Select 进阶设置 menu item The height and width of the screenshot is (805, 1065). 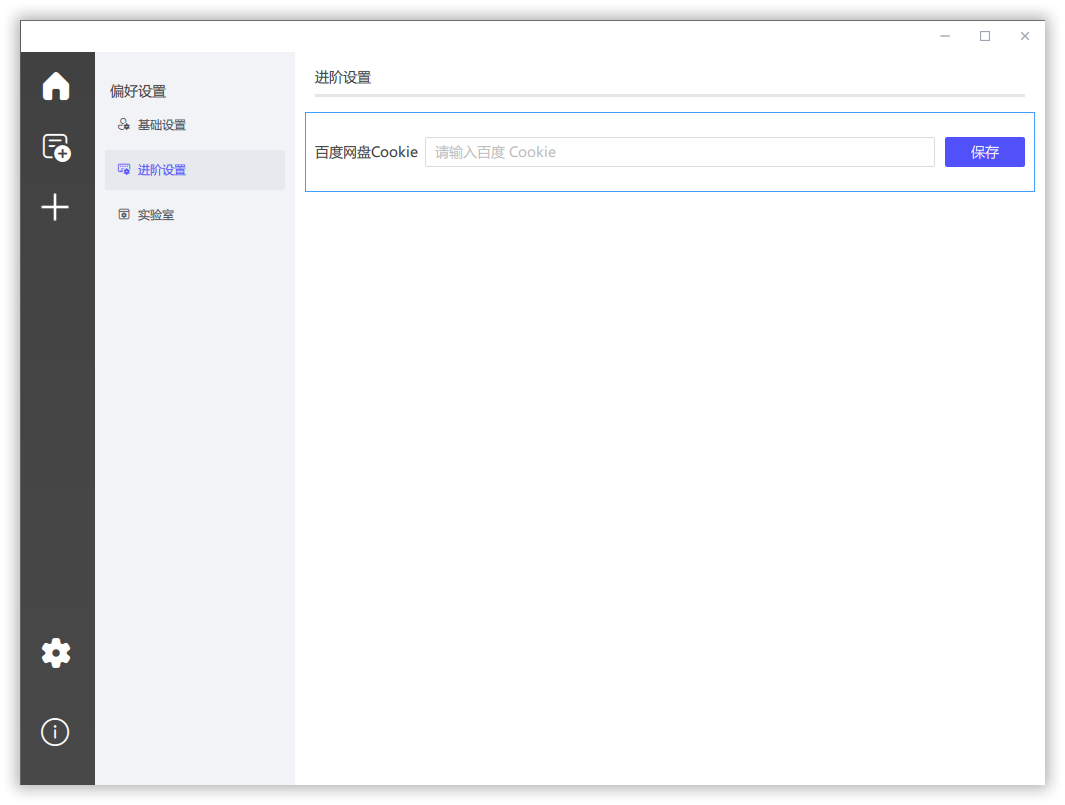click(195, 170)
